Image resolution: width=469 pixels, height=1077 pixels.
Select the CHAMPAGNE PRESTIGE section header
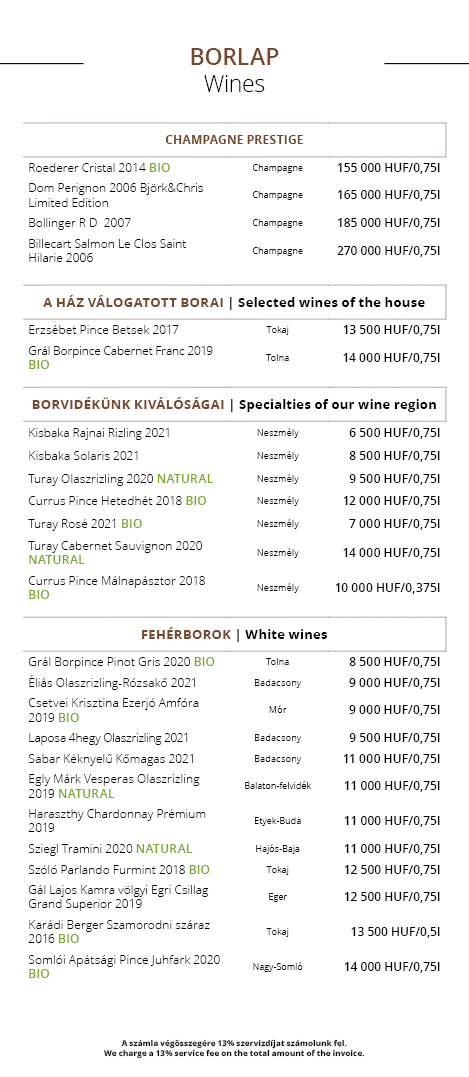tap(234, 139)
